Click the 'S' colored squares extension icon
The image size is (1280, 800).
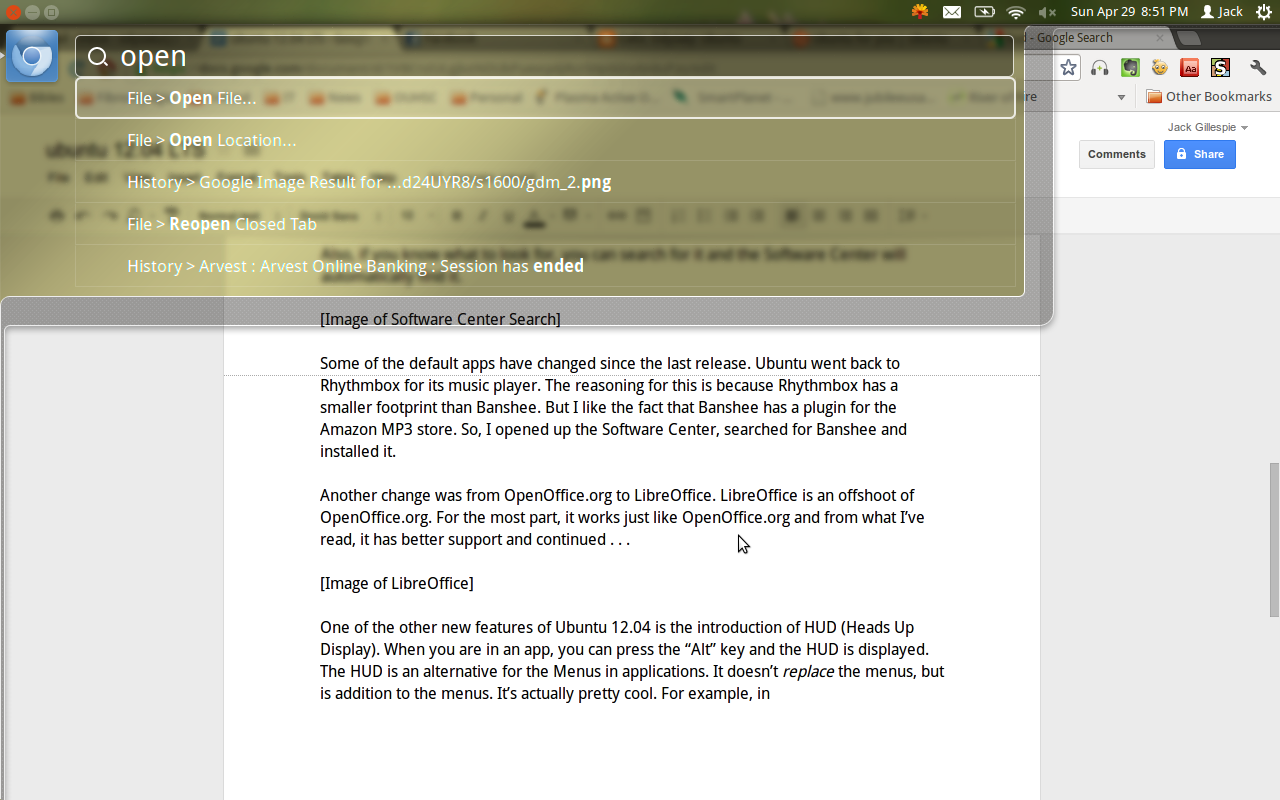coord(1220,68)
